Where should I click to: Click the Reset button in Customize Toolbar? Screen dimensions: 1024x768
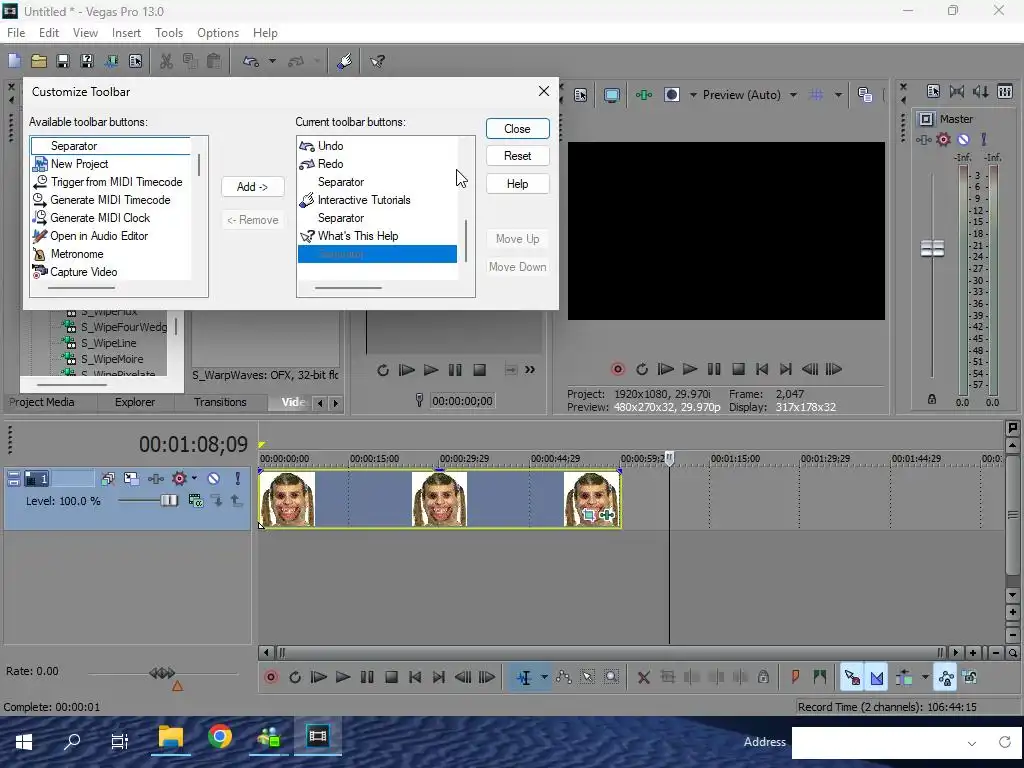pyautogui.click(x=517, y=156)
